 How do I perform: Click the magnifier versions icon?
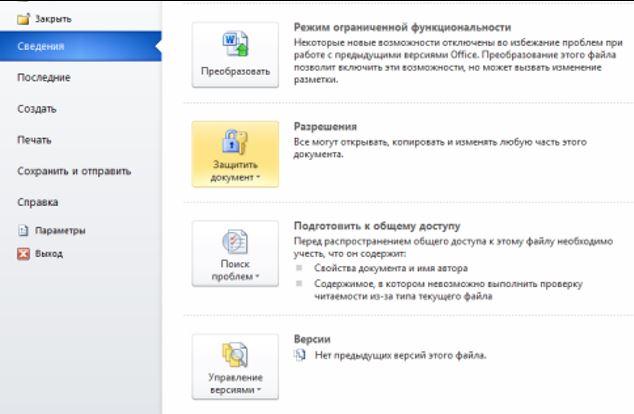235,355
